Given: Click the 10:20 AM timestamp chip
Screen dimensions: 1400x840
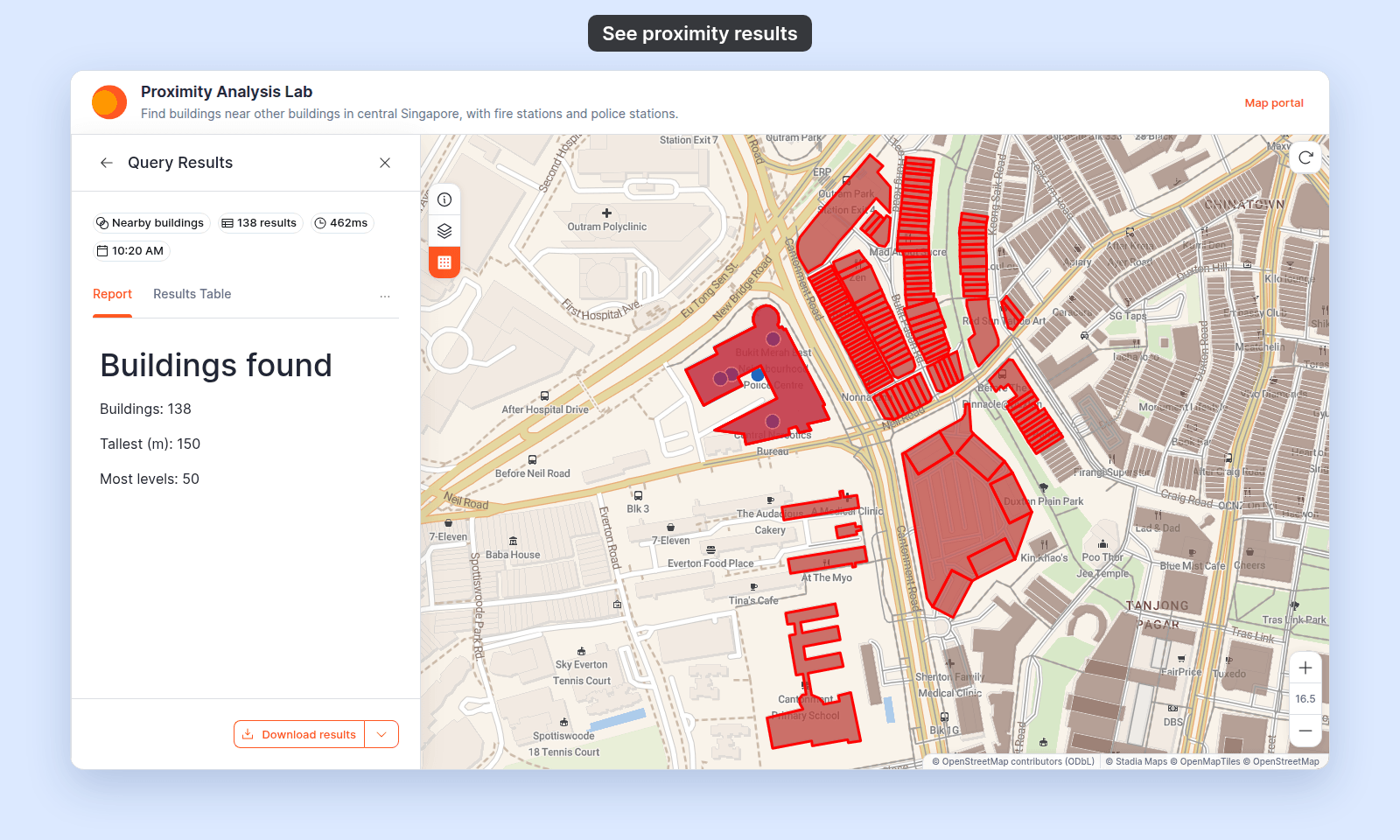Looking at the screenshot, I should [131, 251].
